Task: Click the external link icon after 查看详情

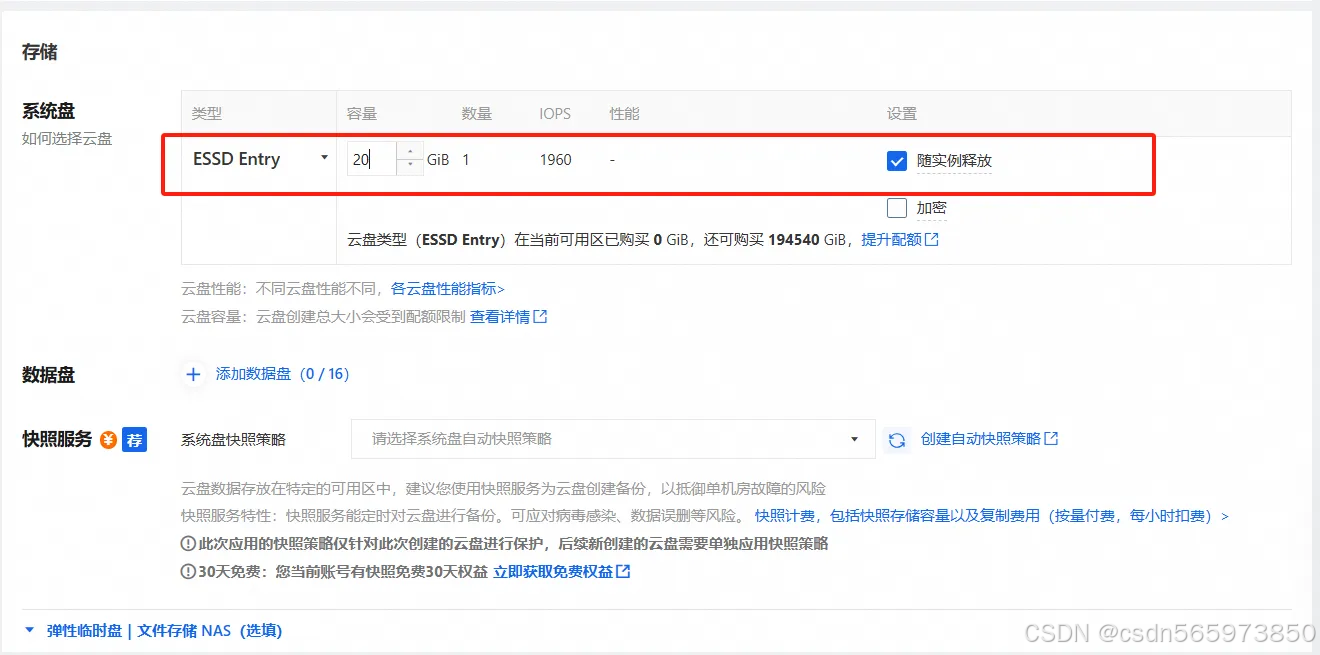Action: [x=541, y=316]
